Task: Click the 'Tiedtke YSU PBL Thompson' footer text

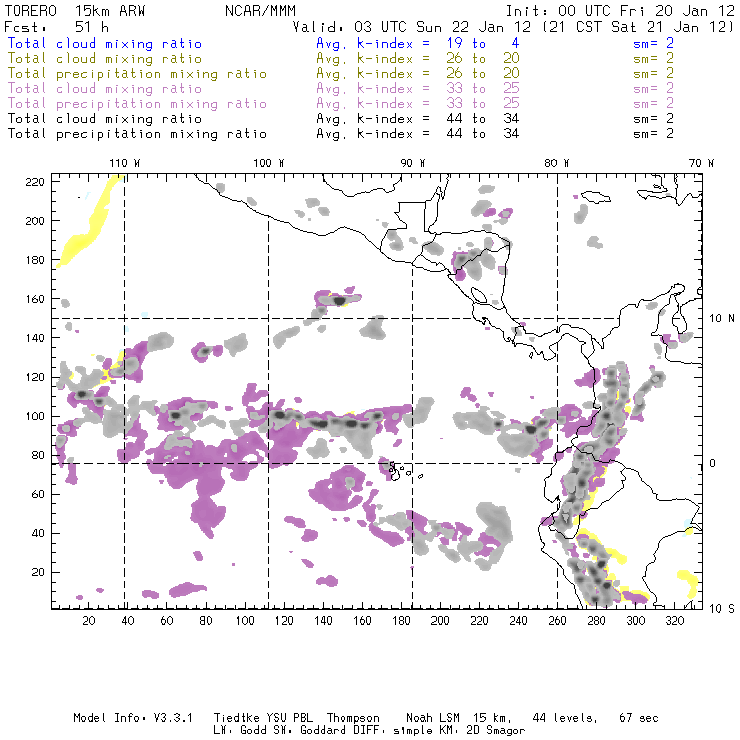Action: [x=296, y=718]
